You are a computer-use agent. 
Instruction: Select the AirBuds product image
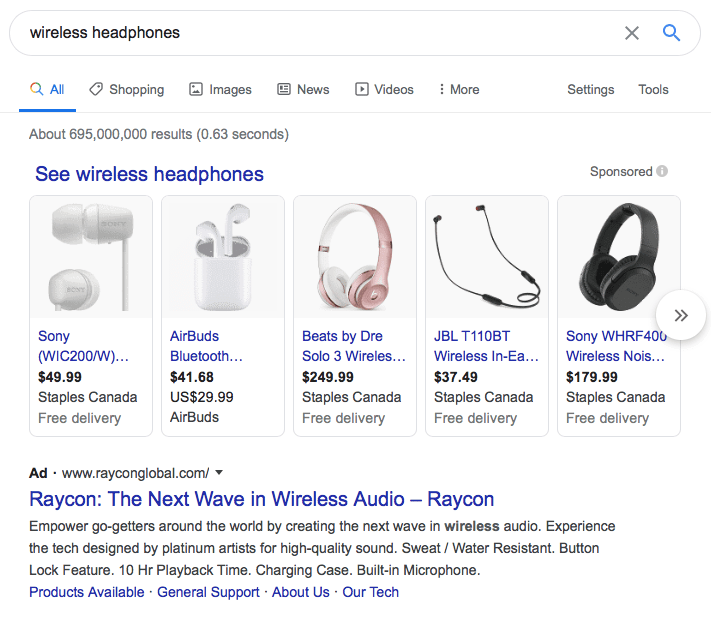click(223, 258)
